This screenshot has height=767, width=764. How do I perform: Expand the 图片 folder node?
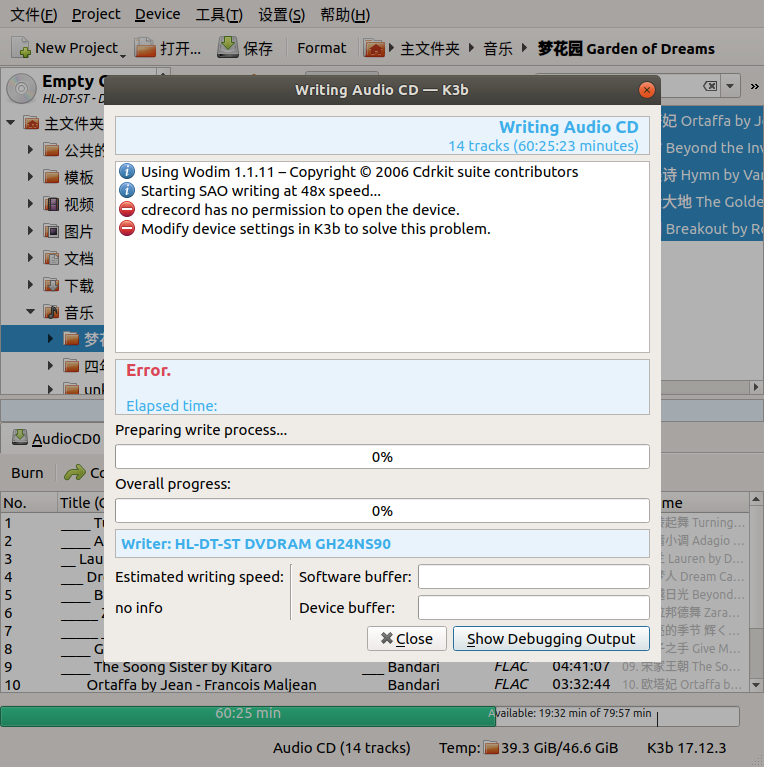(x=30, y=230)
